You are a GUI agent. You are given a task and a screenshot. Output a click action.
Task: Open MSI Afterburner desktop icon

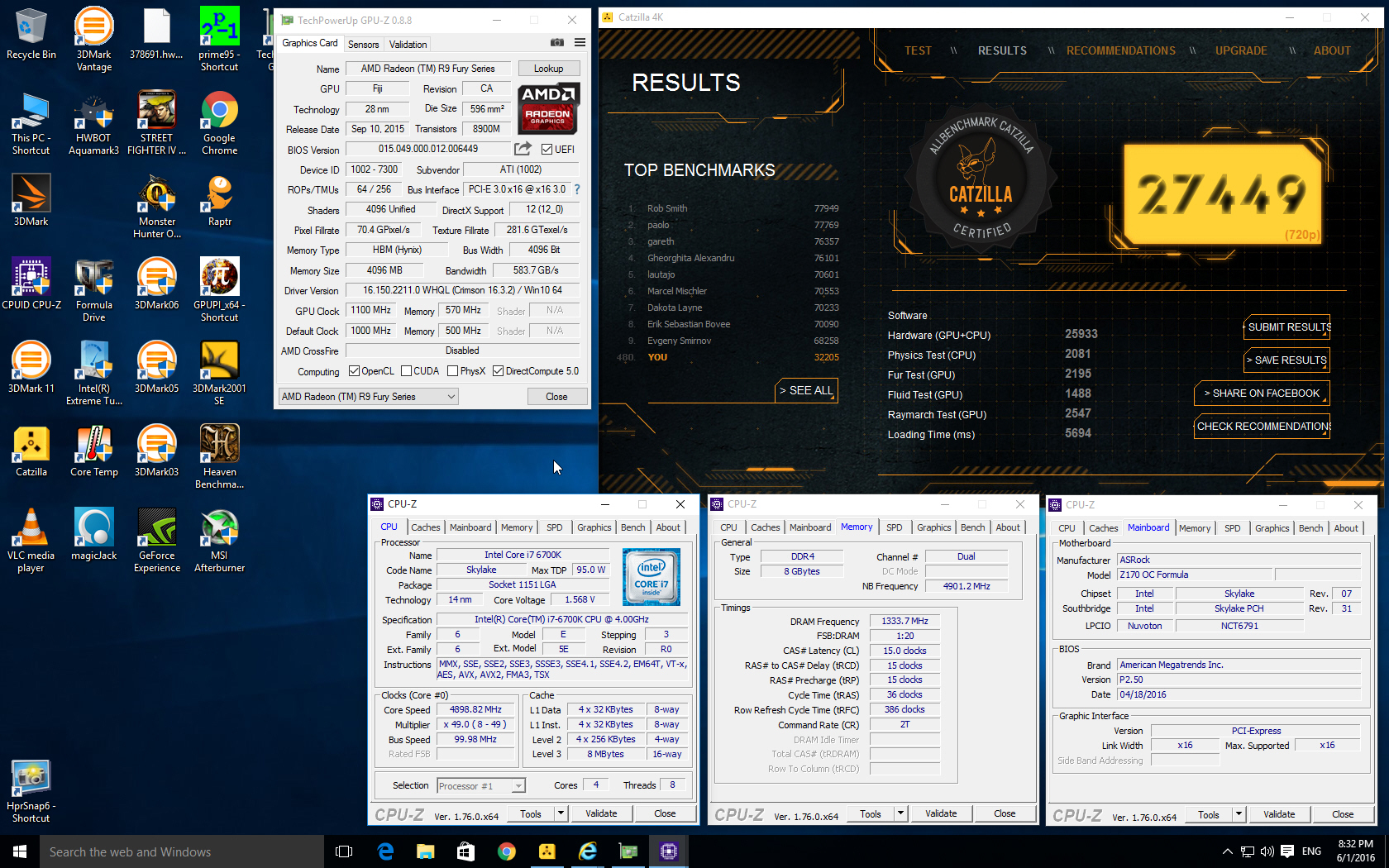coord(219,540)
